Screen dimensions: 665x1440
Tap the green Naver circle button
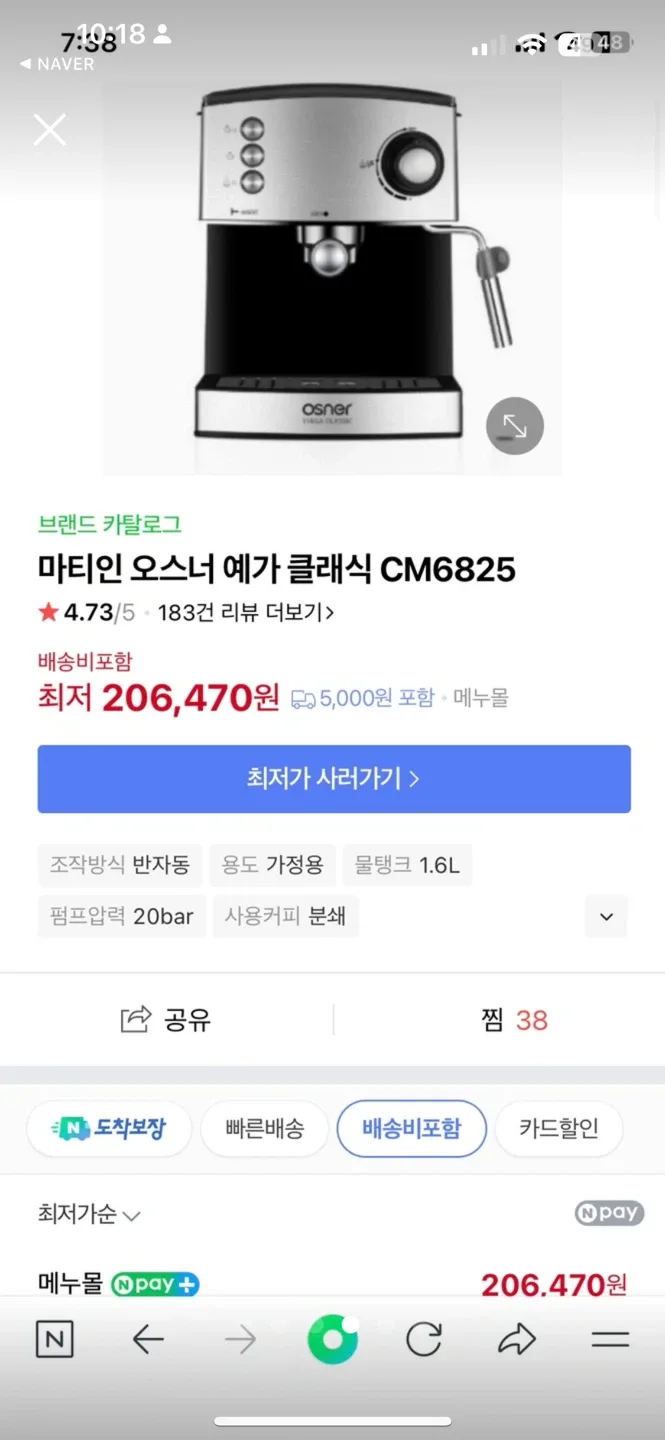click(x=332, y=1339)
